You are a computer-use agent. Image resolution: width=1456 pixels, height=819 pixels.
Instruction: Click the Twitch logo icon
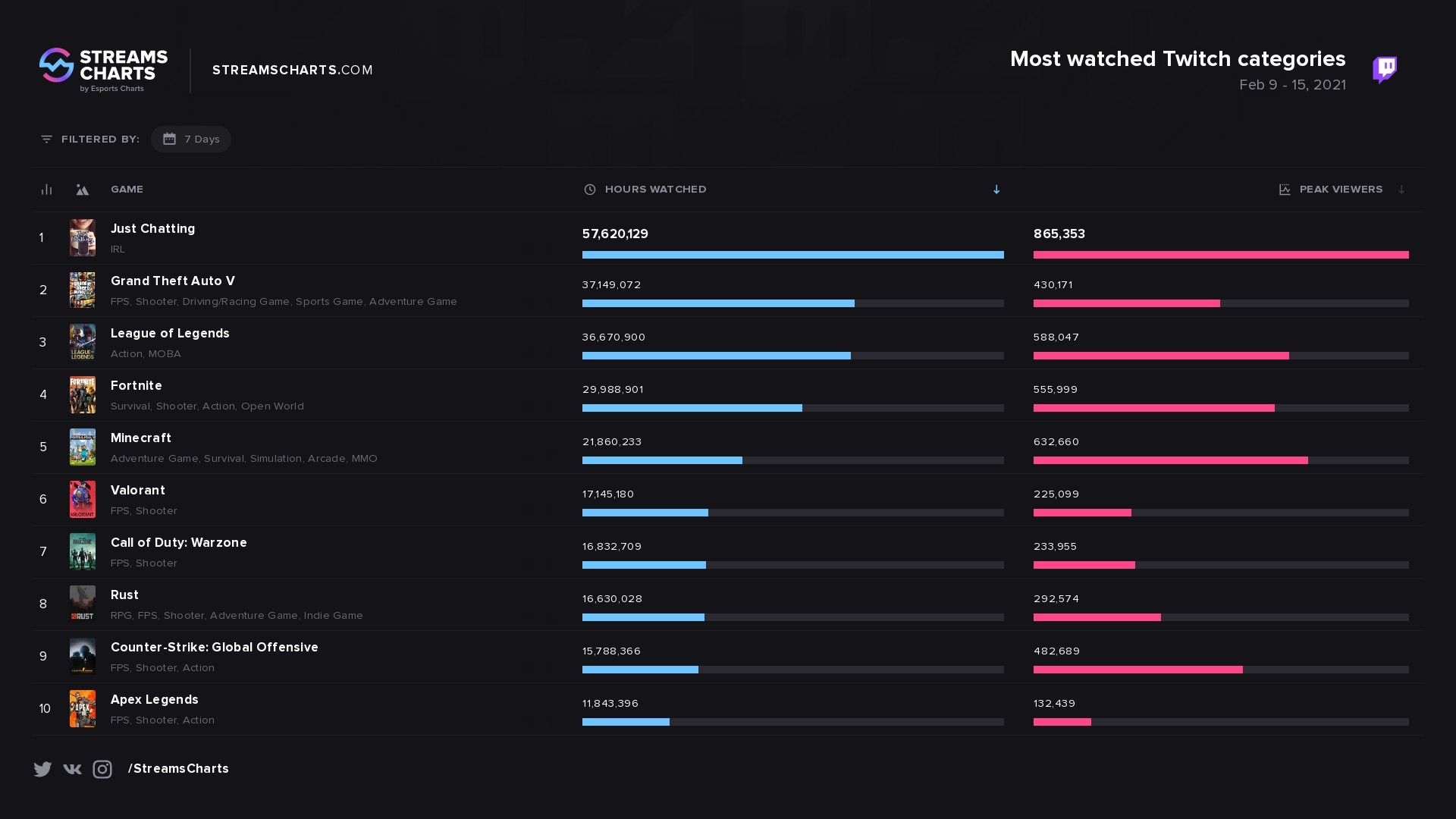coord(1385,70)
